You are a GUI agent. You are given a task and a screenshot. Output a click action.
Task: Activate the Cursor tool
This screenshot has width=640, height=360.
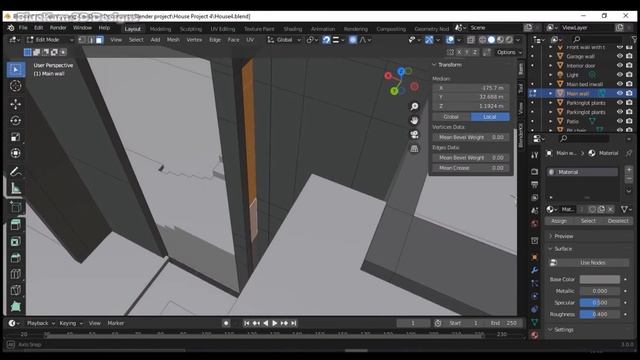[16, 86]
